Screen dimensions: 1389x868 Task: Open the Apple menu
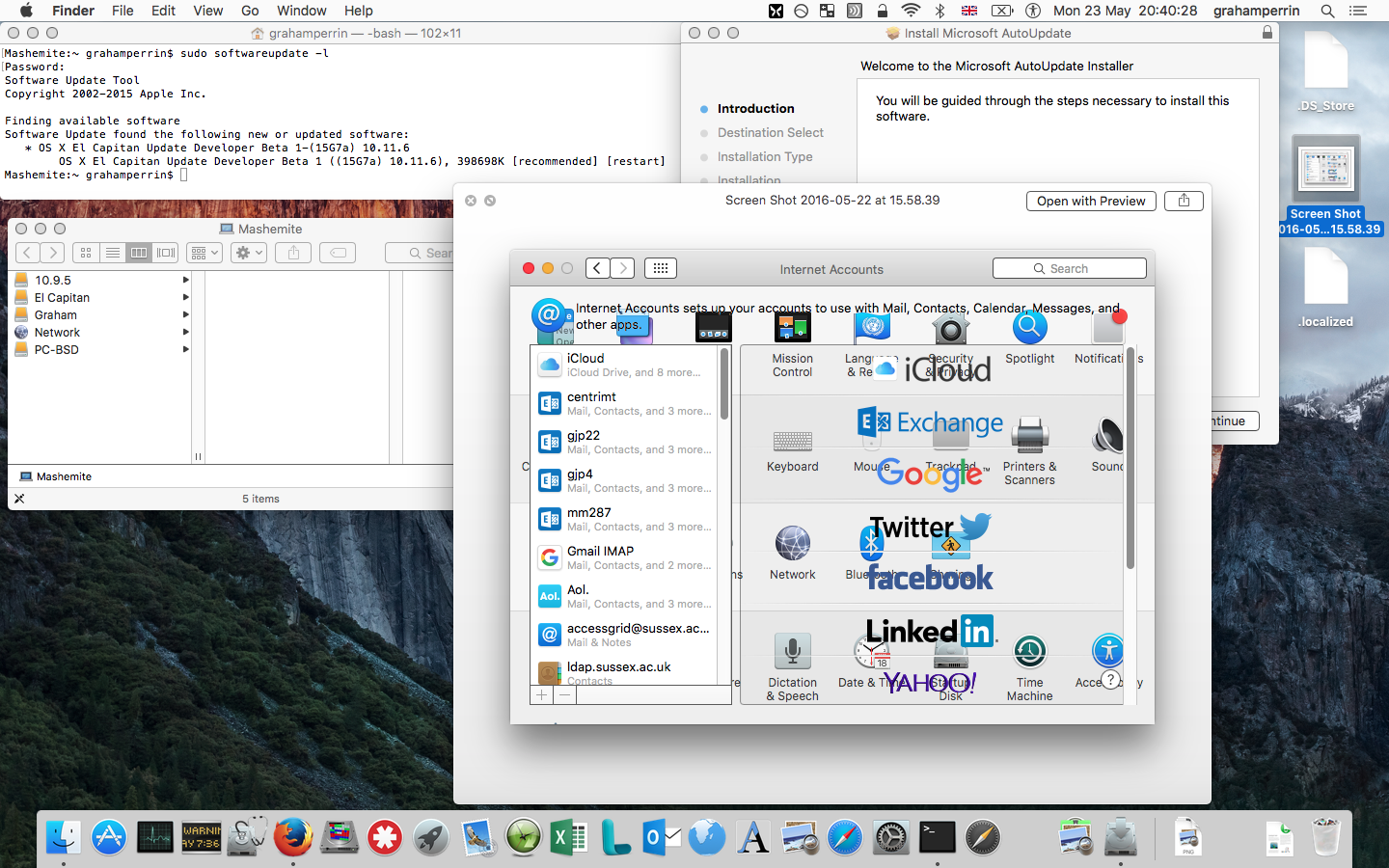coord(26,11)
